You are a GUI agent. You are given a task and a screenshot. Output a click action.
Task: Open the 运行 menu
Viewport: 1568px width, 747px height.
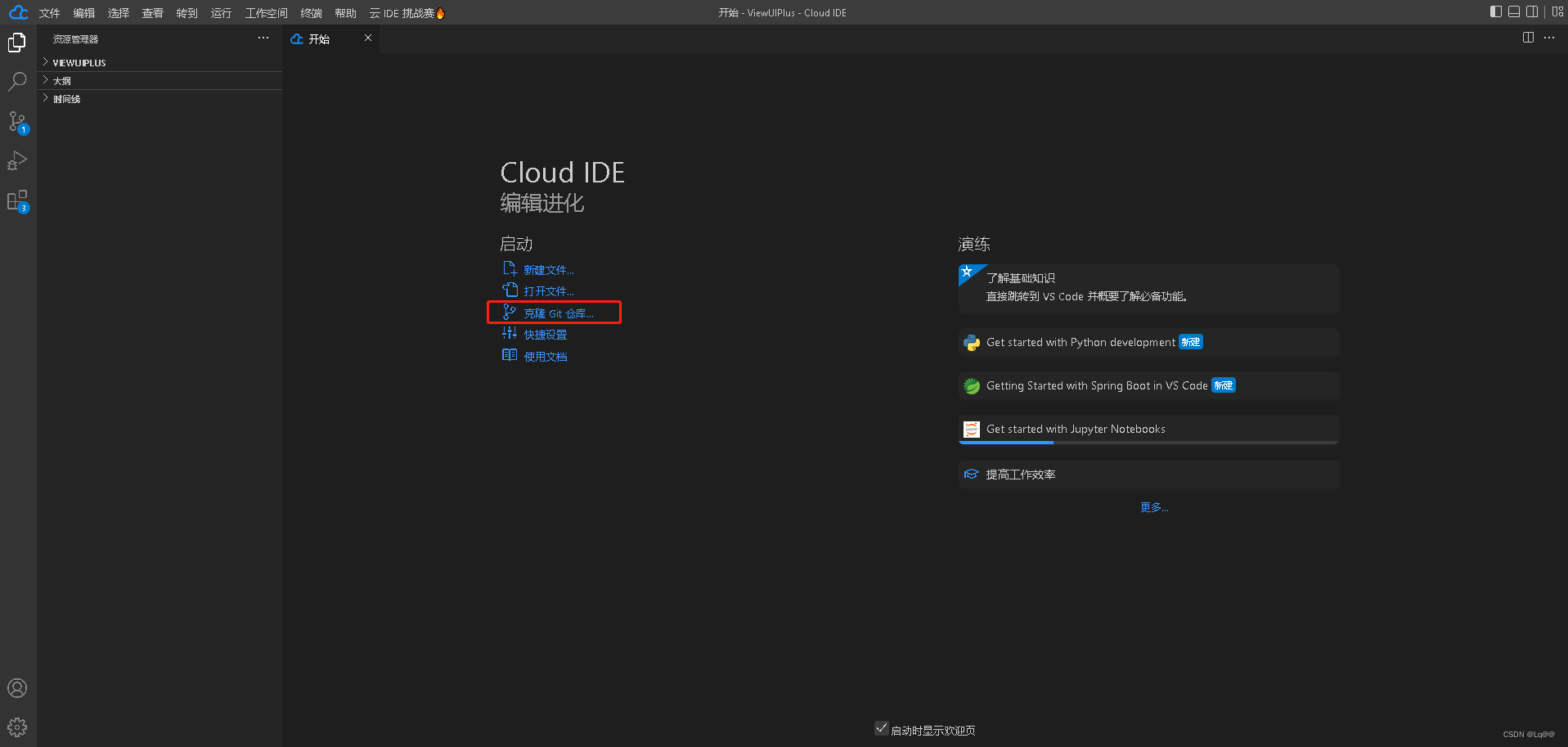pos(221,13)
